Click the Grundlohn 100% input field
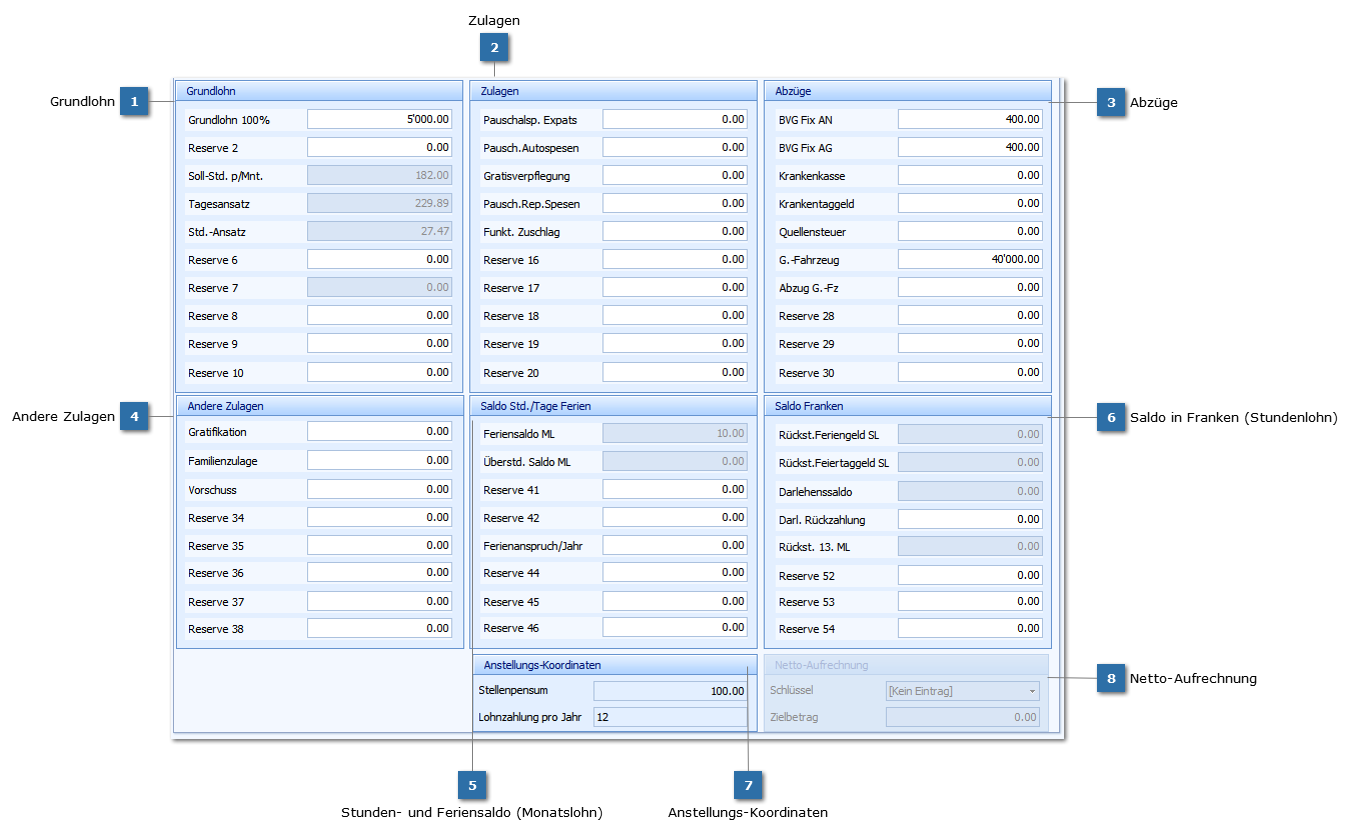 pos(379,119)
